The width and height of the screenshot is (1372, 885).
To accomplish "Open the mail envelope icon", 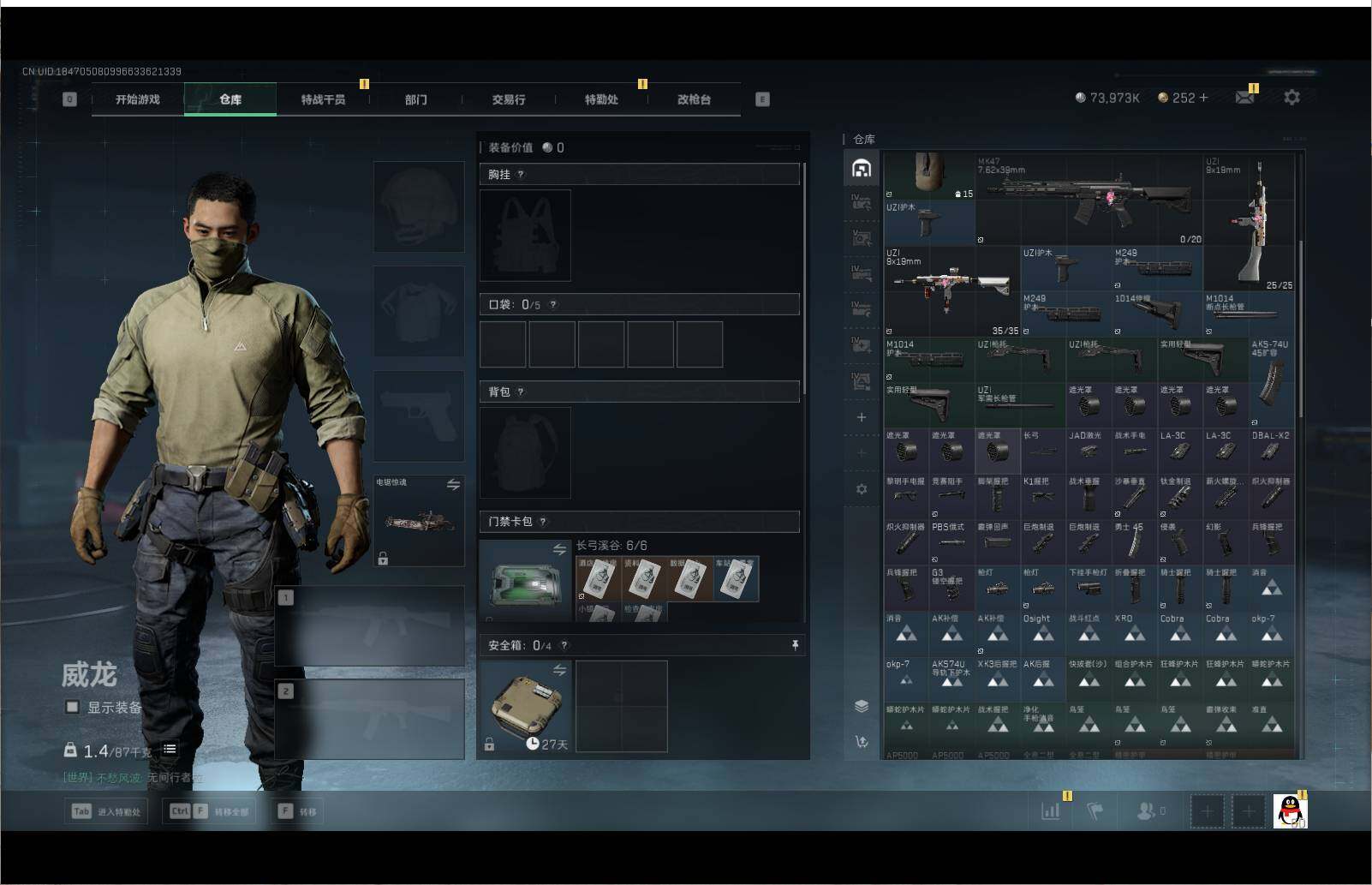I will (1244, 98).
